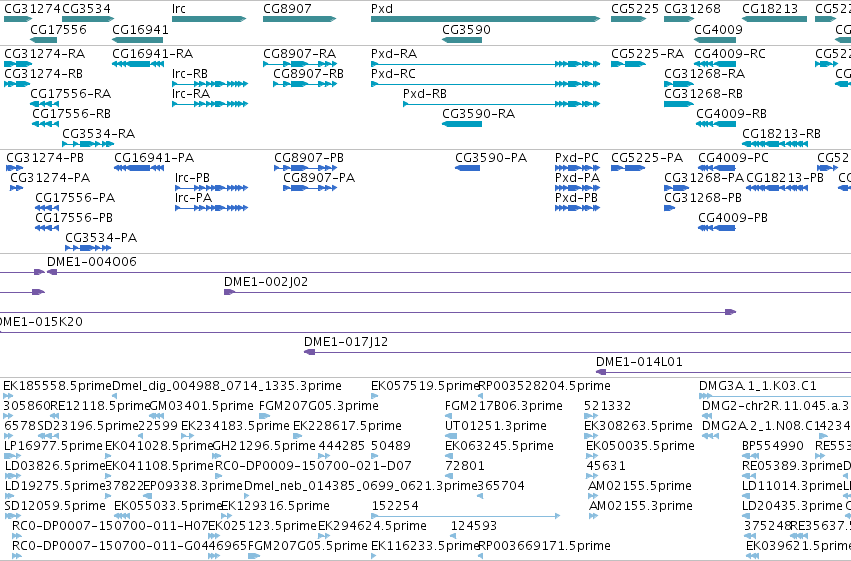Select transcript CG5225-RA

[x=628, y=64]
